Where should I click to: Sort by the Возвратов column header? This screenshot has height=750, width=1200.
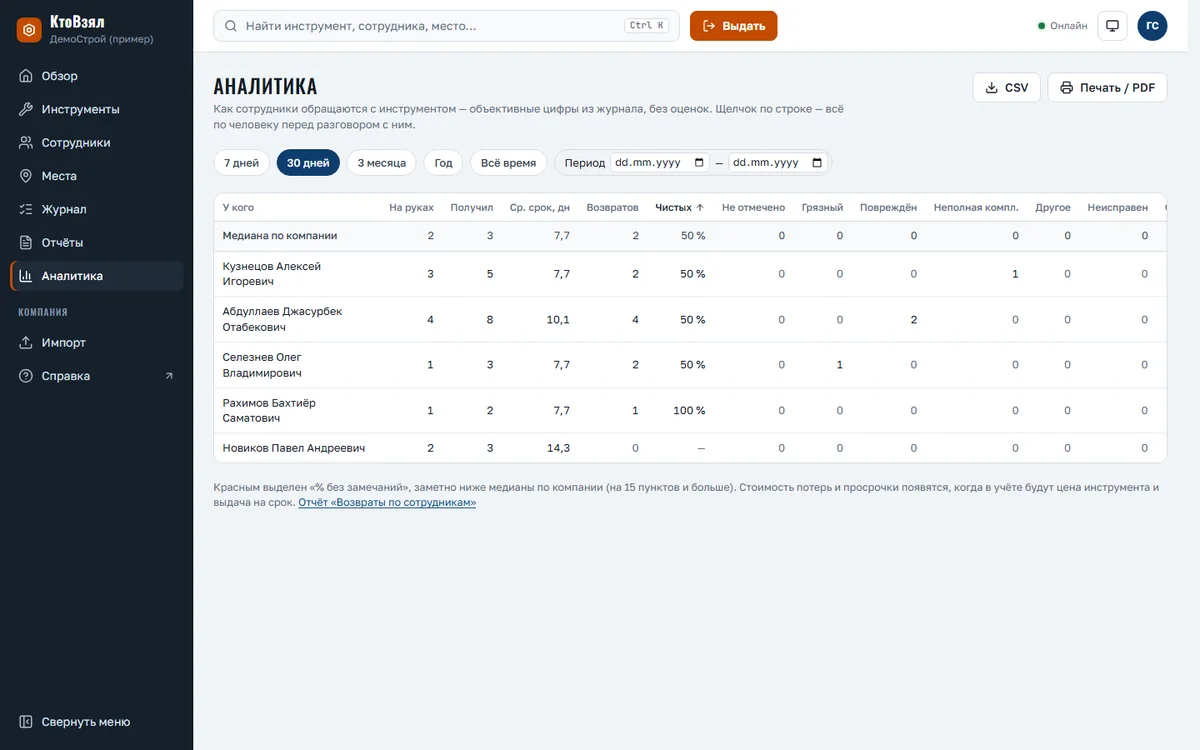pyautogui.click(x=612, y=208)
